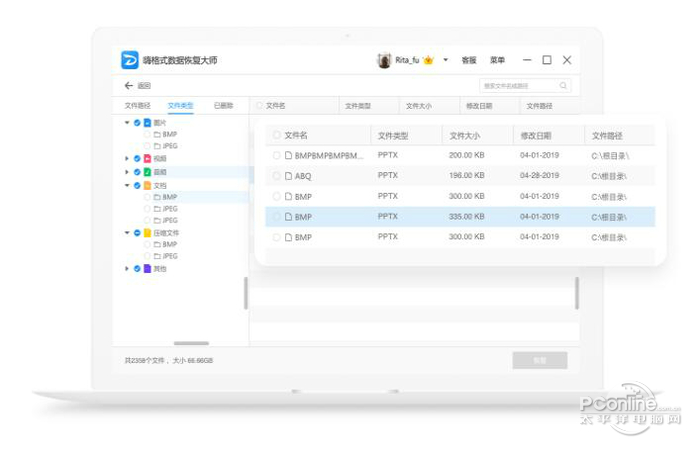Image resolution: width=700 pixels, height=455 pixels.
Task: Expand the 视频 tree node
Action: (x=127, y=159)
